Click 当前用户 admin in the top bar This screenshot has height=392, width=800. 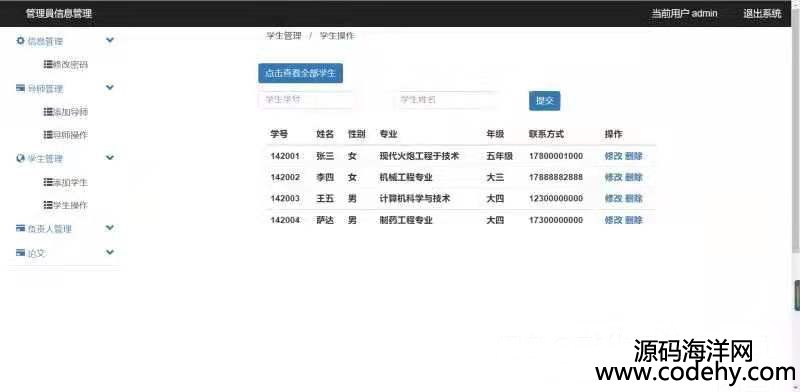[684, 13]
